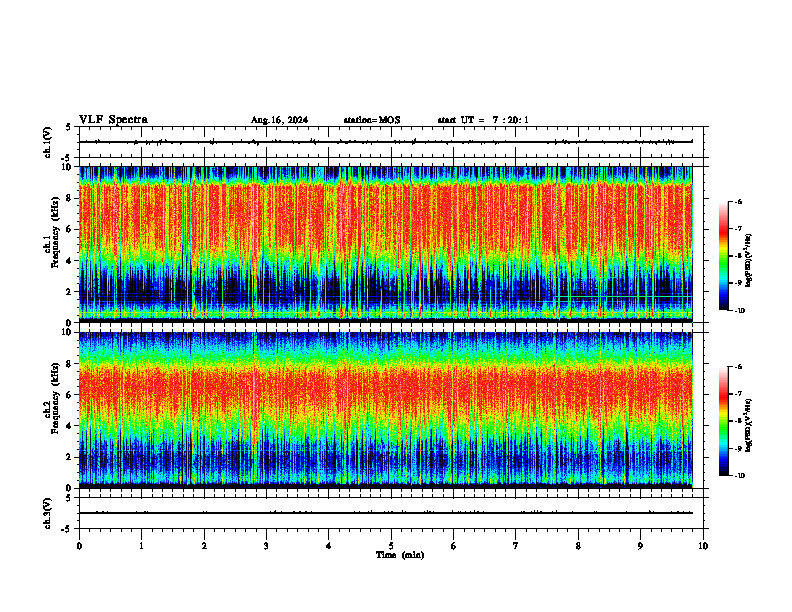The image size is (792, 612).
Task: Click the time axis tick label "2"
Action: coord(204,546)
